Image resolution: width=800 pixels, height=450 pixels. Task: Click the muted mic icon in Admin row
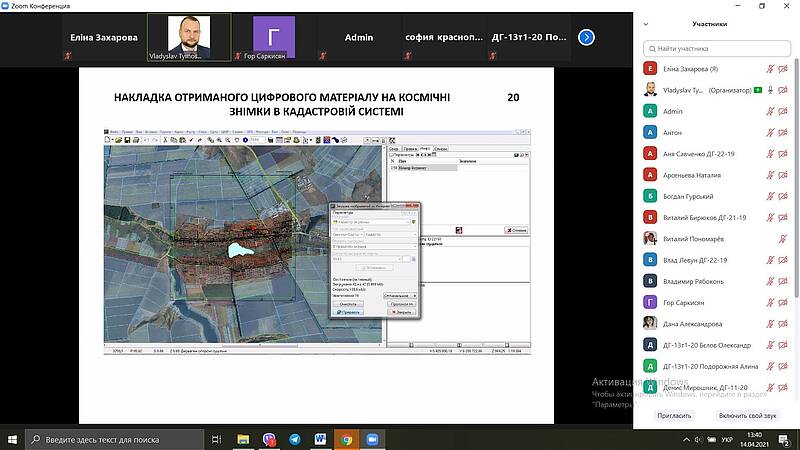[x=770, y=111]
